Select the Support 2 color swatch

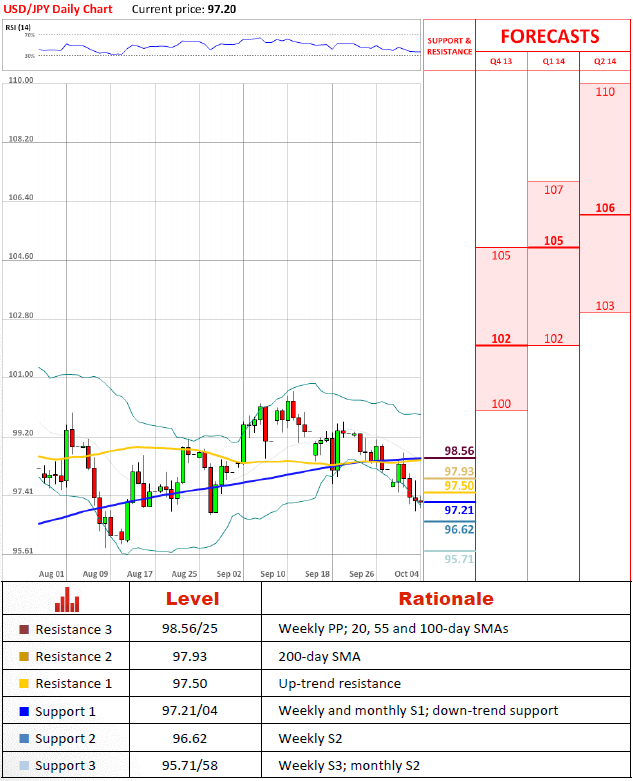[24, 738]
